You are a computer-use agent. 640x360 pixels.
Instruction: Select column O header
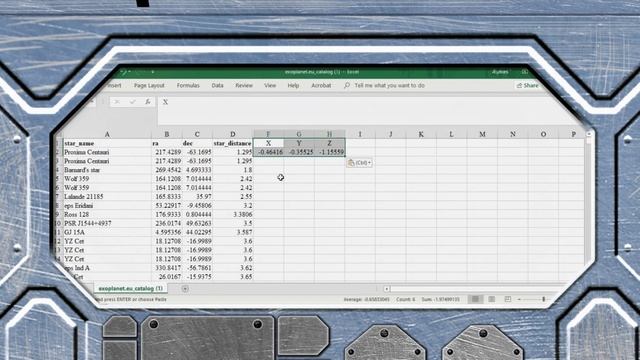tap(543, 134)
